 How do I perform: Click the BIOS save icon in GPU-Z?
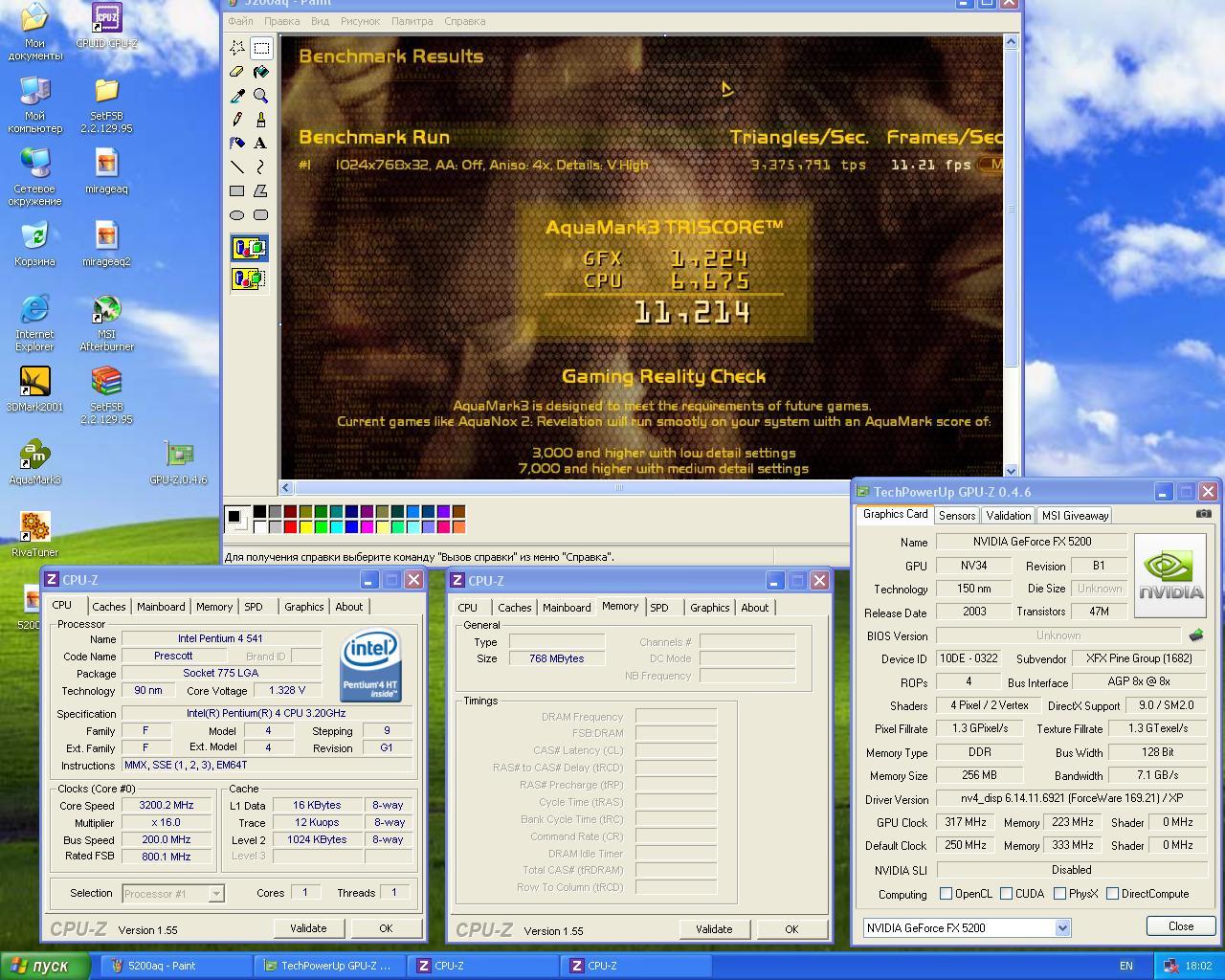point(1196,635)
